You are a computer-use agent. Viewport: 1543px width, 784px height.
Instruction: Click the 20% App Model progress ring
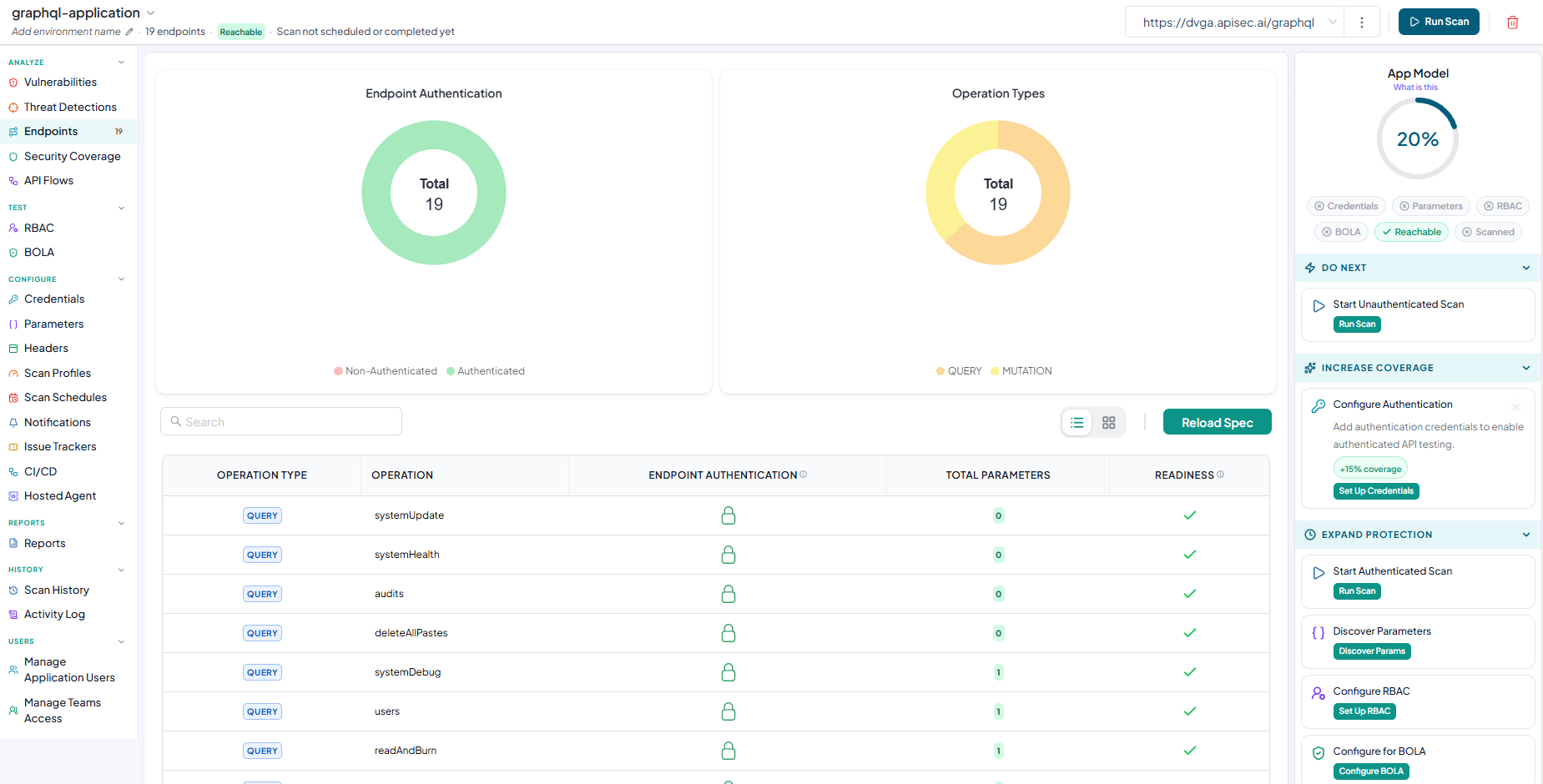tap(1418, 139)
